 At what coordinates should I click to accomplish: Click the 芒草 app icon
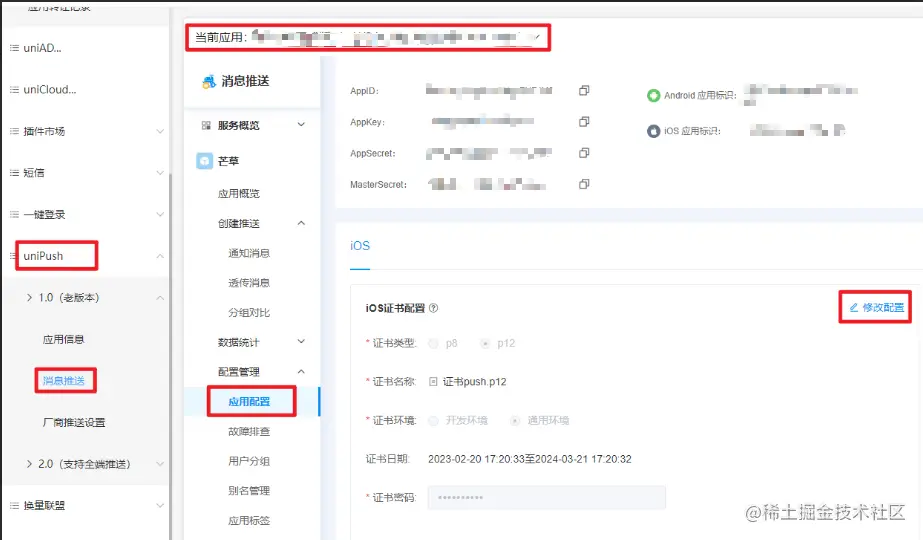pyautogui.click(x=204, y=161)
